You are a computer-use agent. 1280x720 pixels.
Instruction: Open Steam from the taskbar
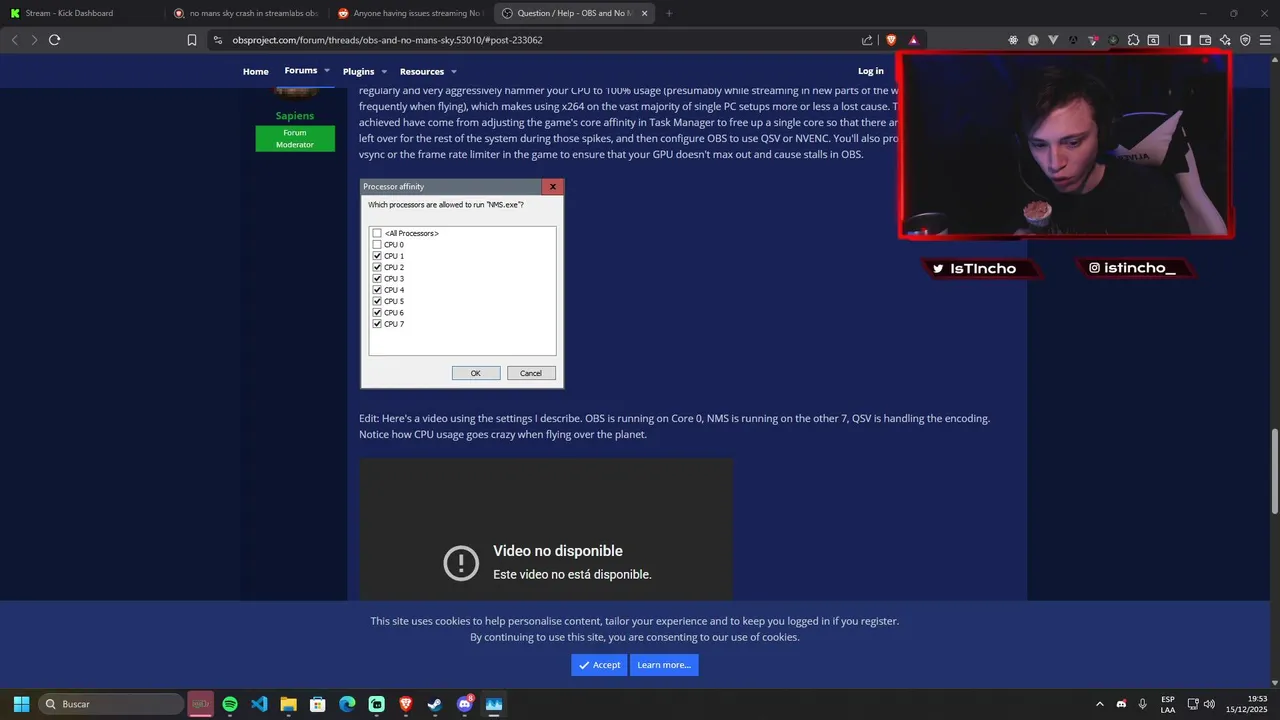[x=435, y=704]
